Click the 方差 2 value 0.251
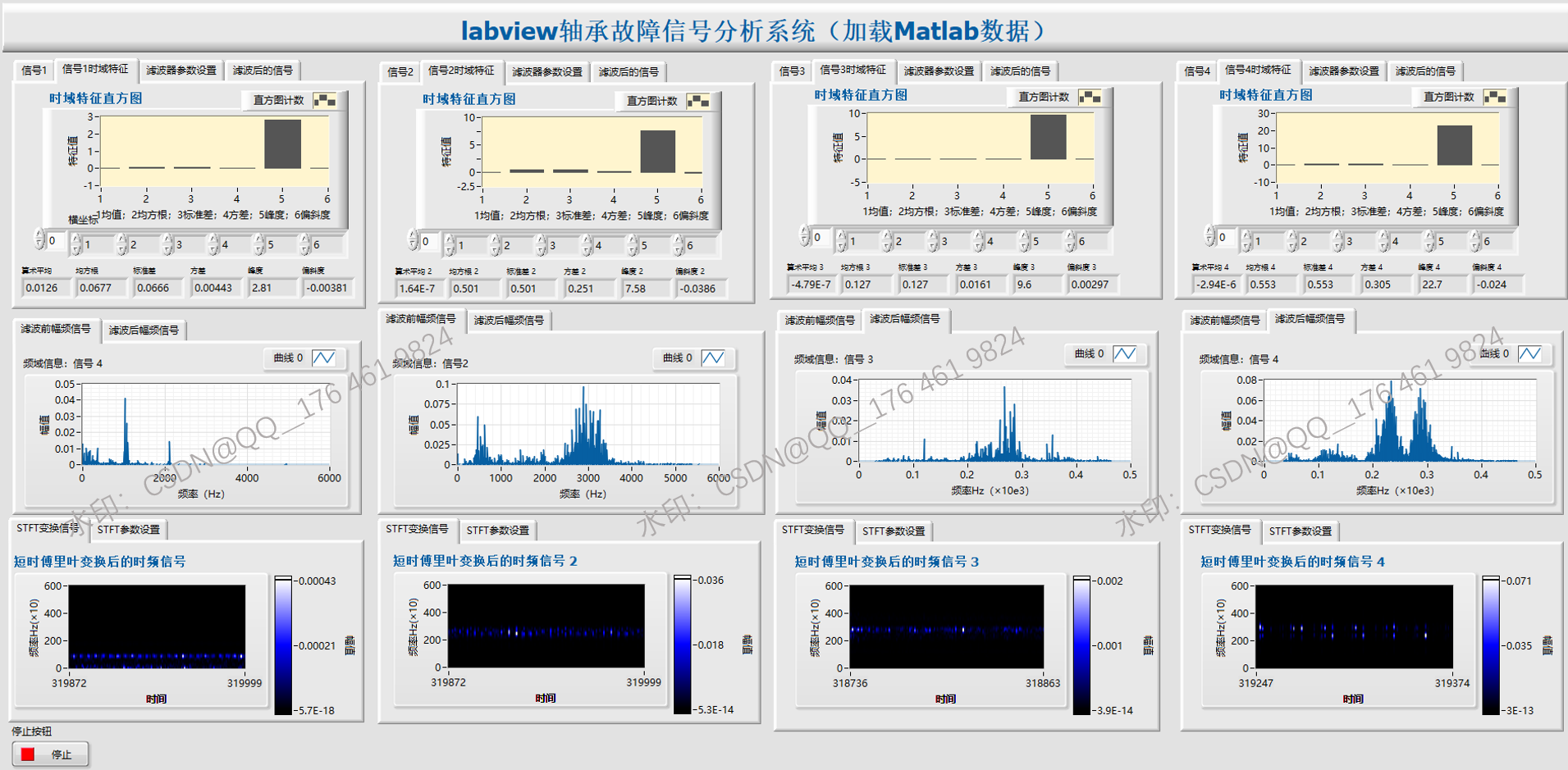The height and width of the screenshot is (770, 1568). point(588,289)
